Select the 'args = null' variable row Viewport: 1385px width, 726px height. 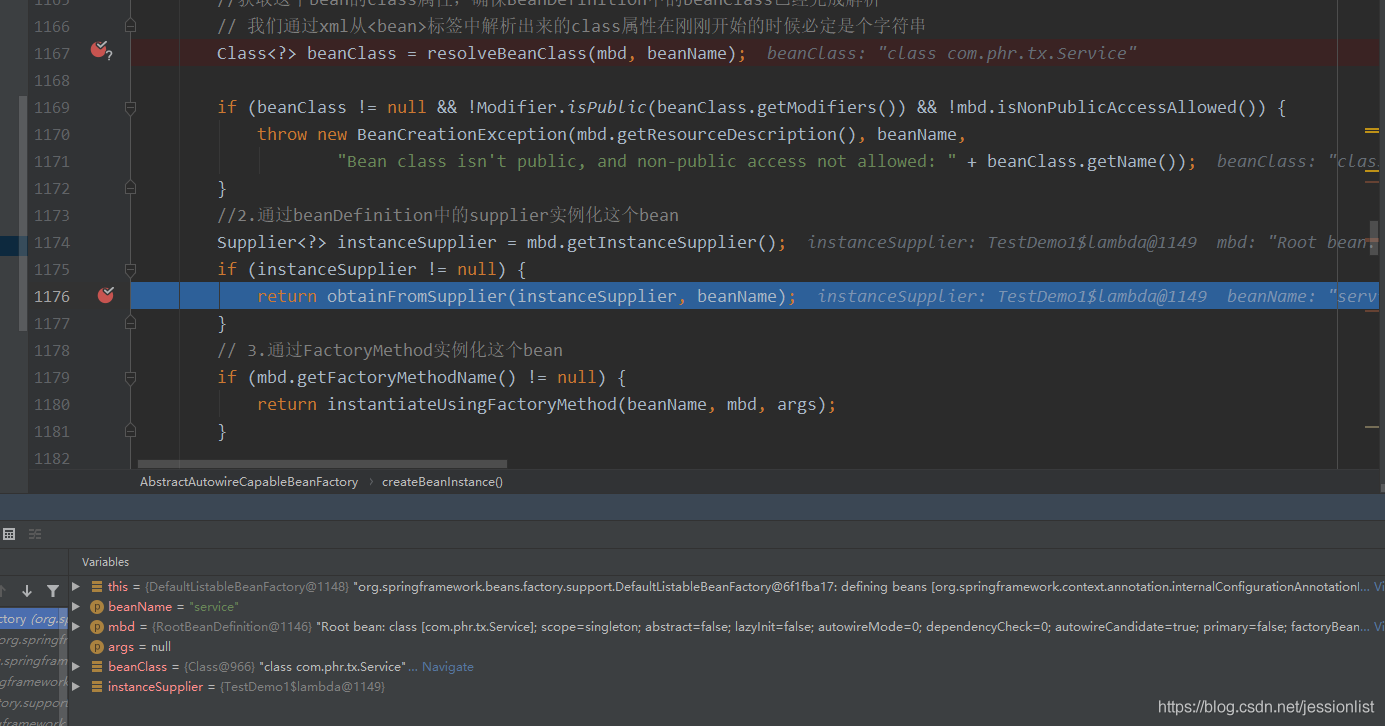tap(727, 647)
